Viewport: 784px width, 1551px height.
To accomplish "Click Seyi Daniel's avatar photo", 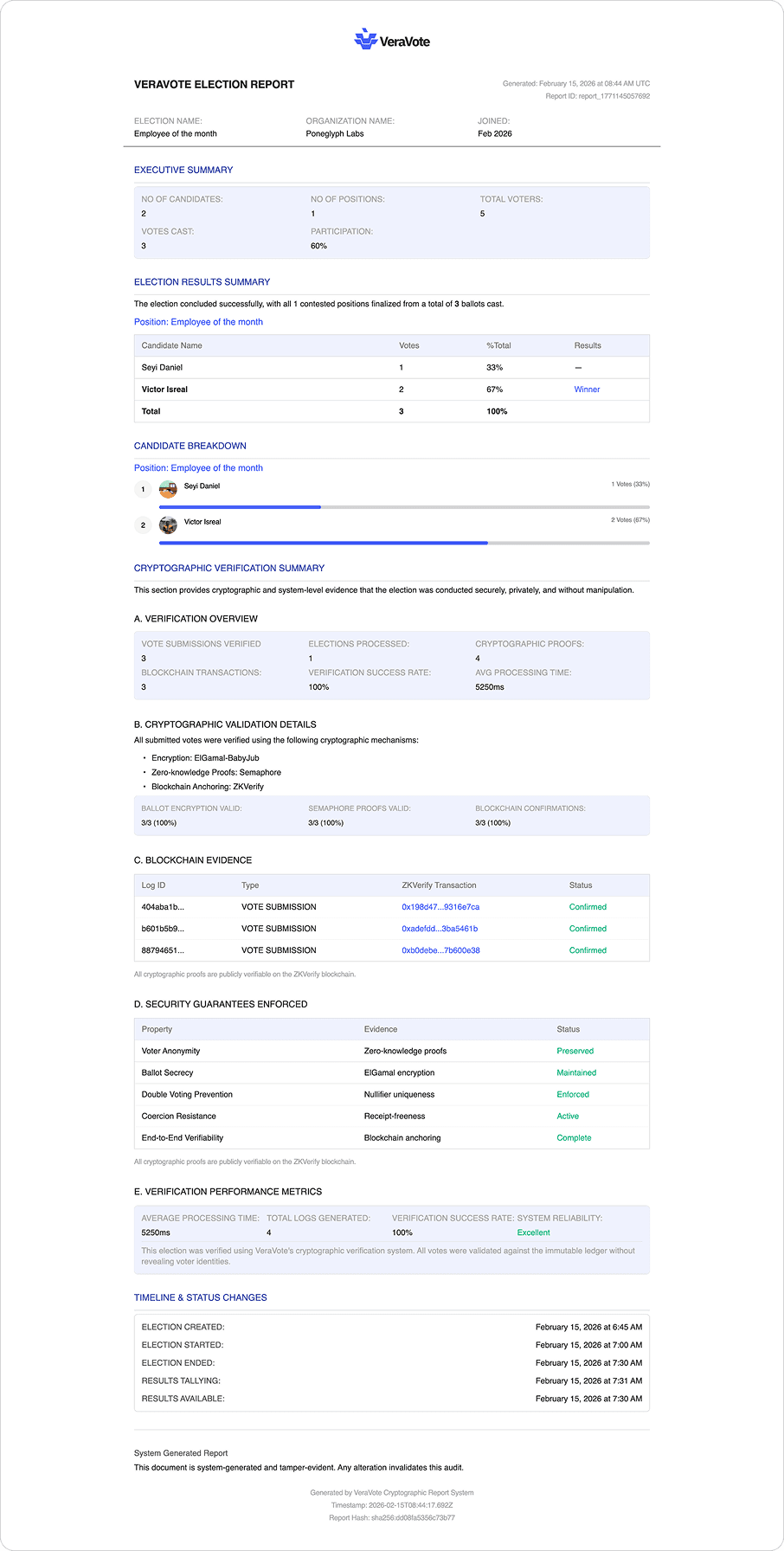I will click(168, 489).
